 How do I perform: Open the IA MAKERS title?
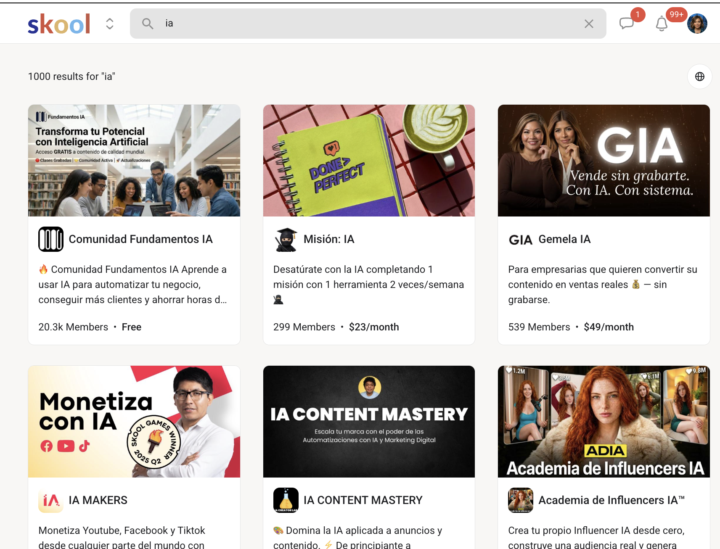(x=98, y=500)
